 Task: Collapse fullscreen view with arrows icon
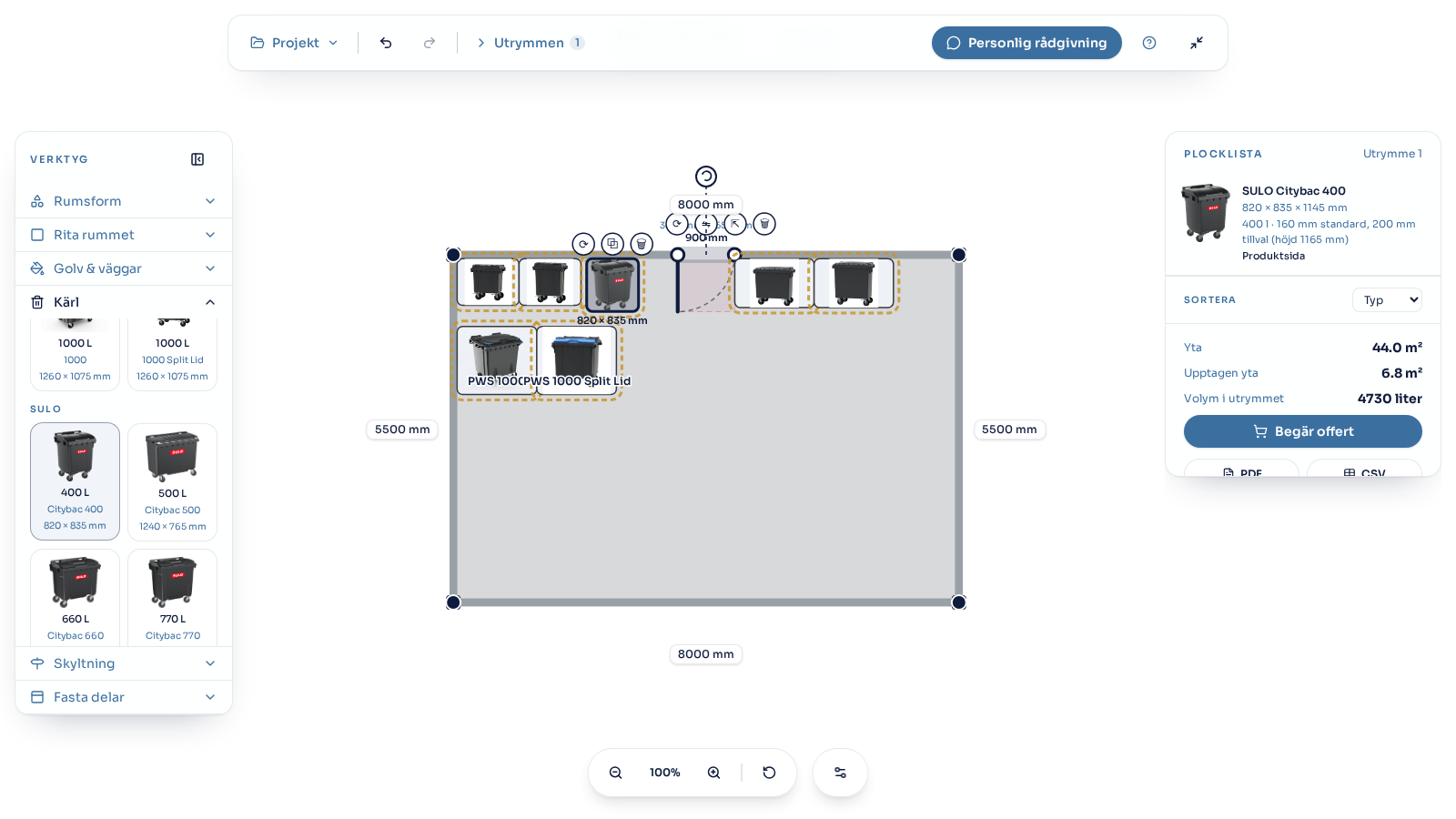[1197, 43]
